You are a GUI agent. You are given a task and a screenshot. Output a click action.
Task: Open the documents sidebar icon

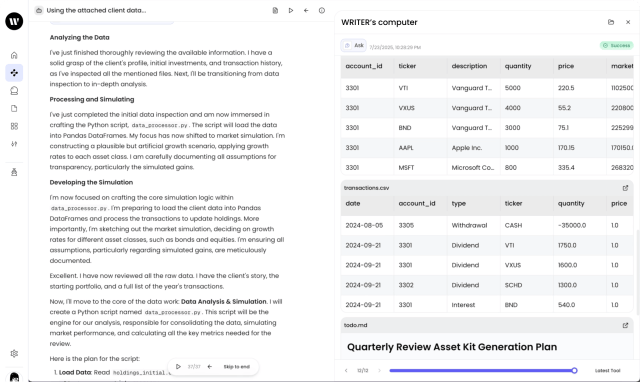point(14,109)
